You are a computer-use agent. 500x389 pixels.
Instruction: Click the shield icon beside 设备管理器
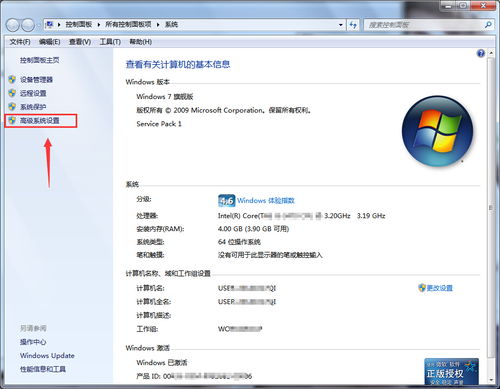(x=12, y=79)
